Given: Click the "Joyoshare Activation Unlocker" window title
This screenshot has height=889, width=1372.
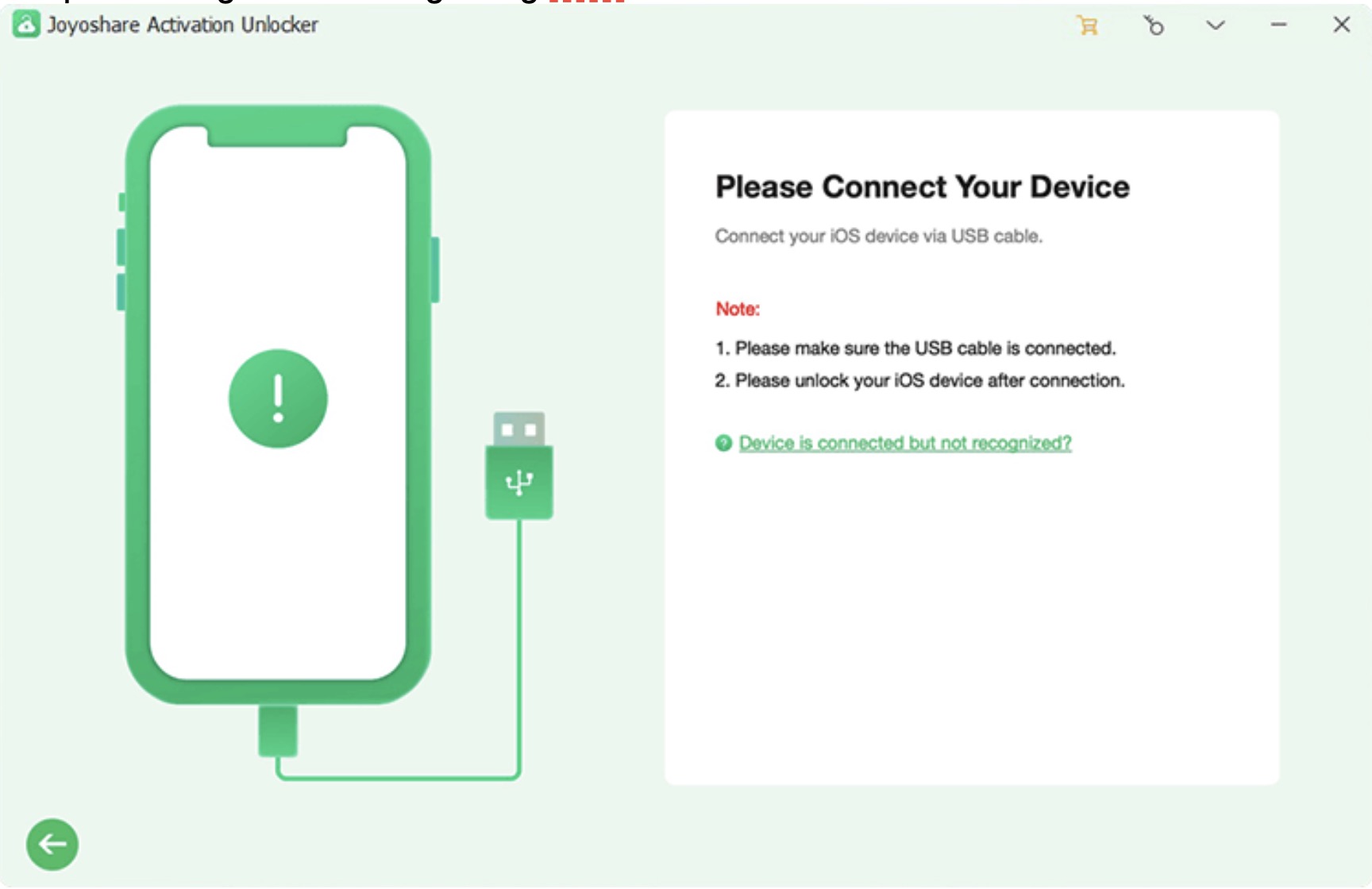Looking at the screenshot, I should (183, 25).
